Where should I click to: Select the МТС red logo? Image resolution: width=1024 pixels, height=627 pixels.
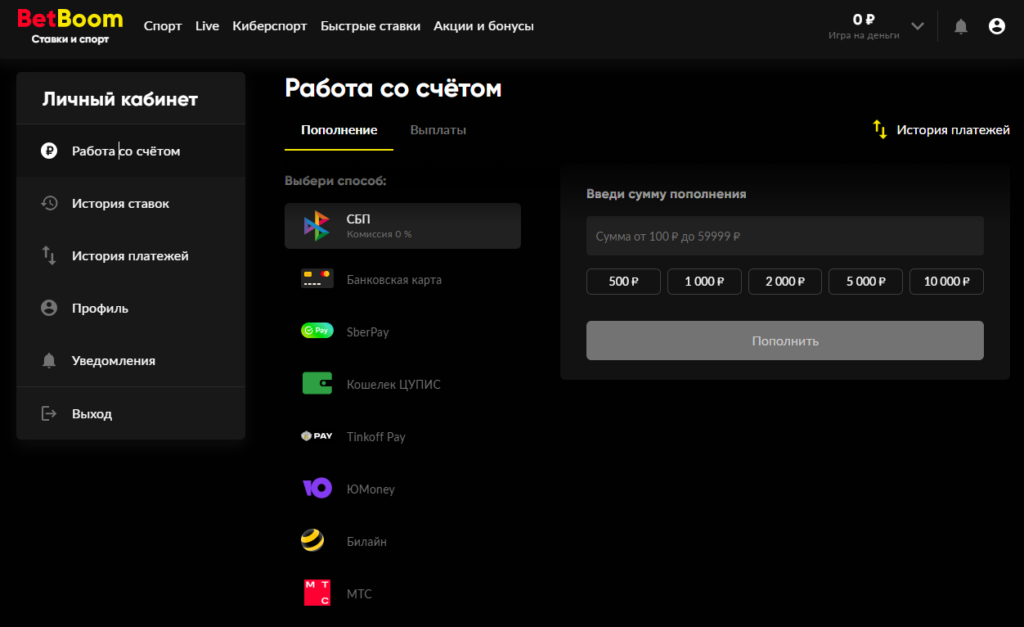point(317,592)
